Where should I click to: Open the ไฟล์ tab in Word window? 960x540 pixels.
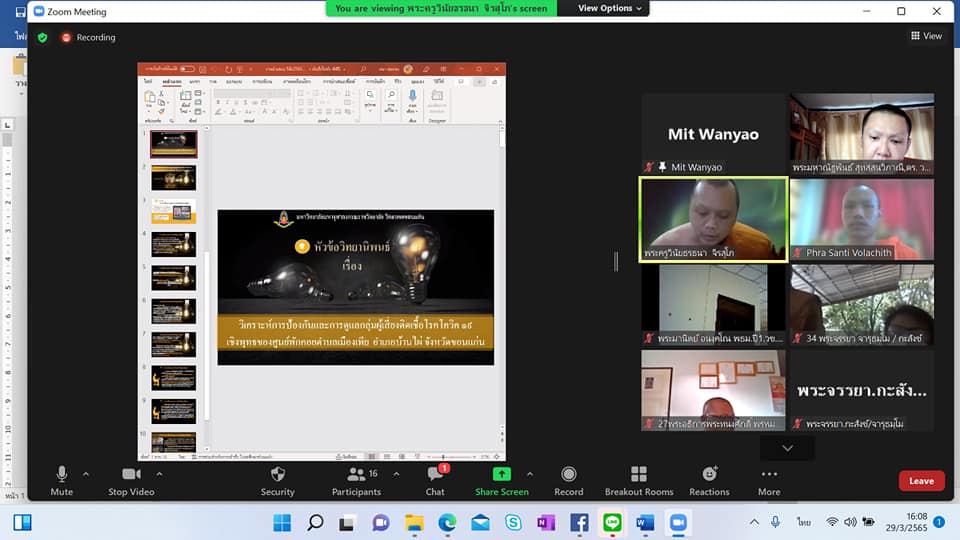click(21, 36)
